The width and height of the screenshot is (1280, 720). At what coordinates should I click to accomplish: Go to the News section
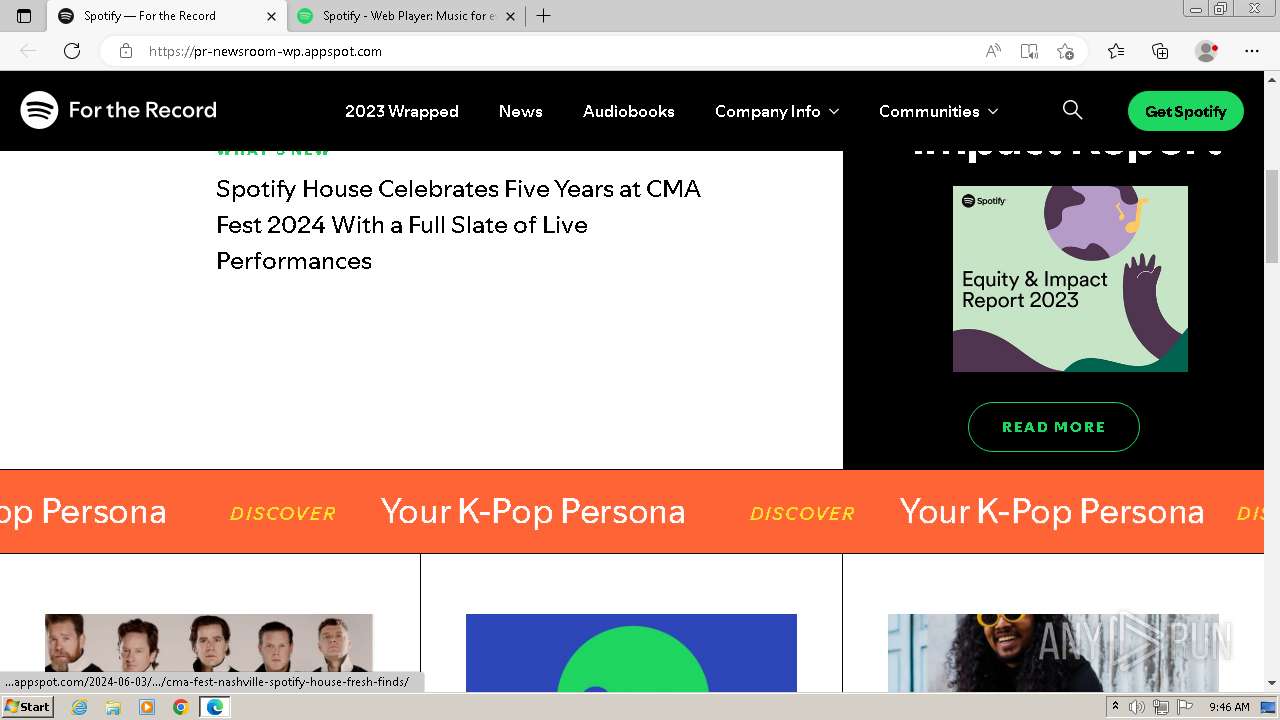tap(521, 111)
